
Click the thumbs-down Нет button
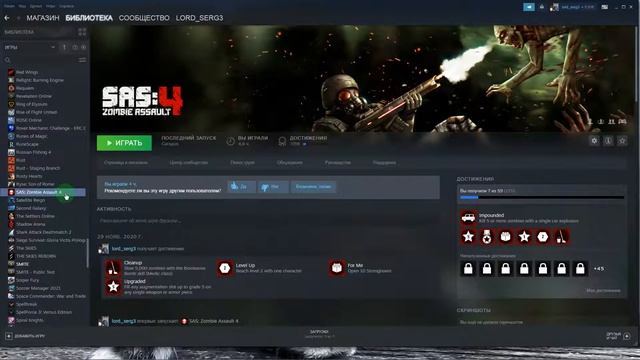[x=273, y=187]
